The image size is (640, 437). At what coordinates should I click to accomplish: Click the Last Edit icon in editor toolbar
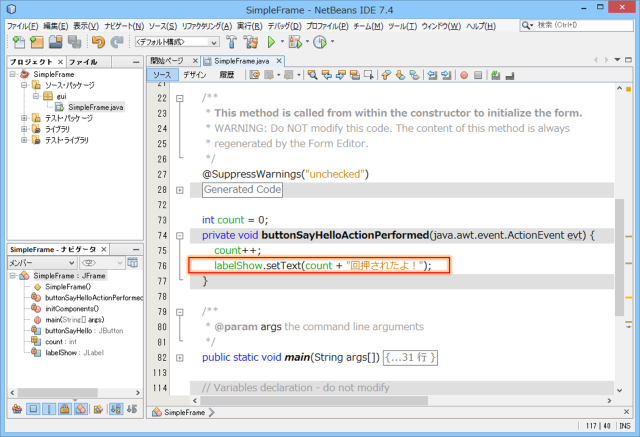pyautogui.click(x=255, y=75)
